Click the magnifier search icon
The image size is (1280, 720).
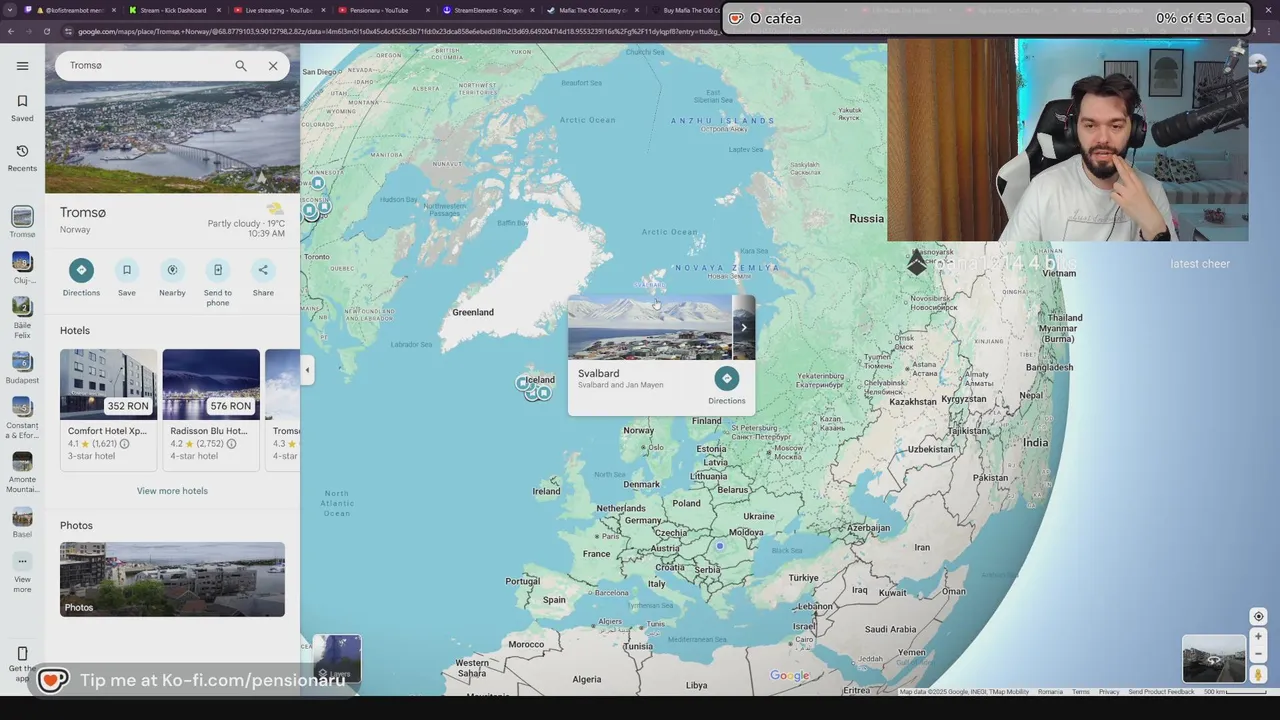click(240, 66)
